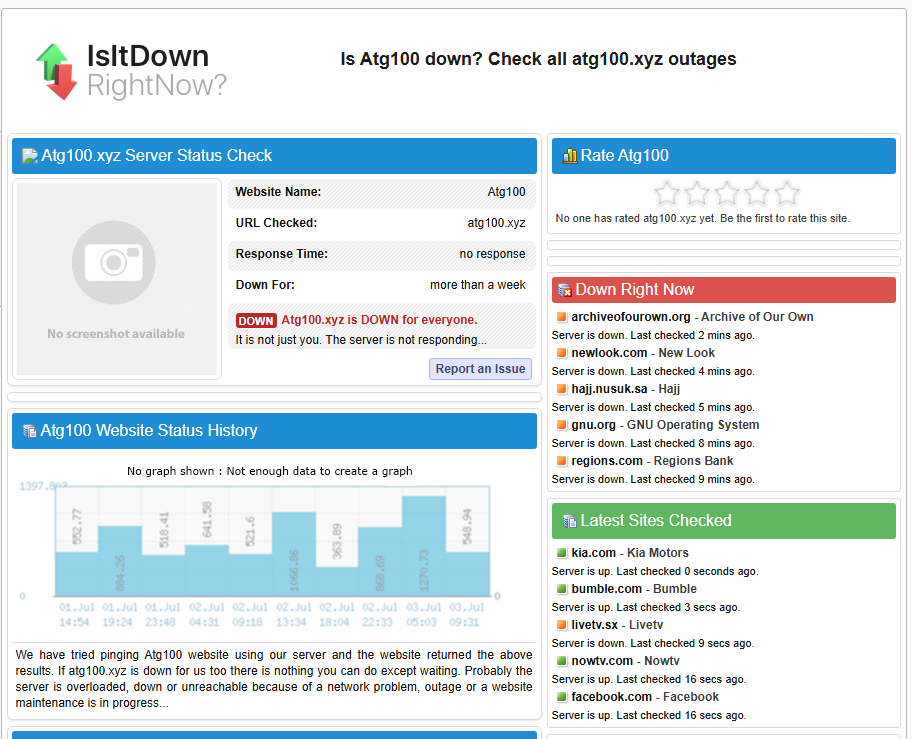This screenshot has height=739, width=912.
Task: Click the Website Status History header icon
Action: click(30, 431)
